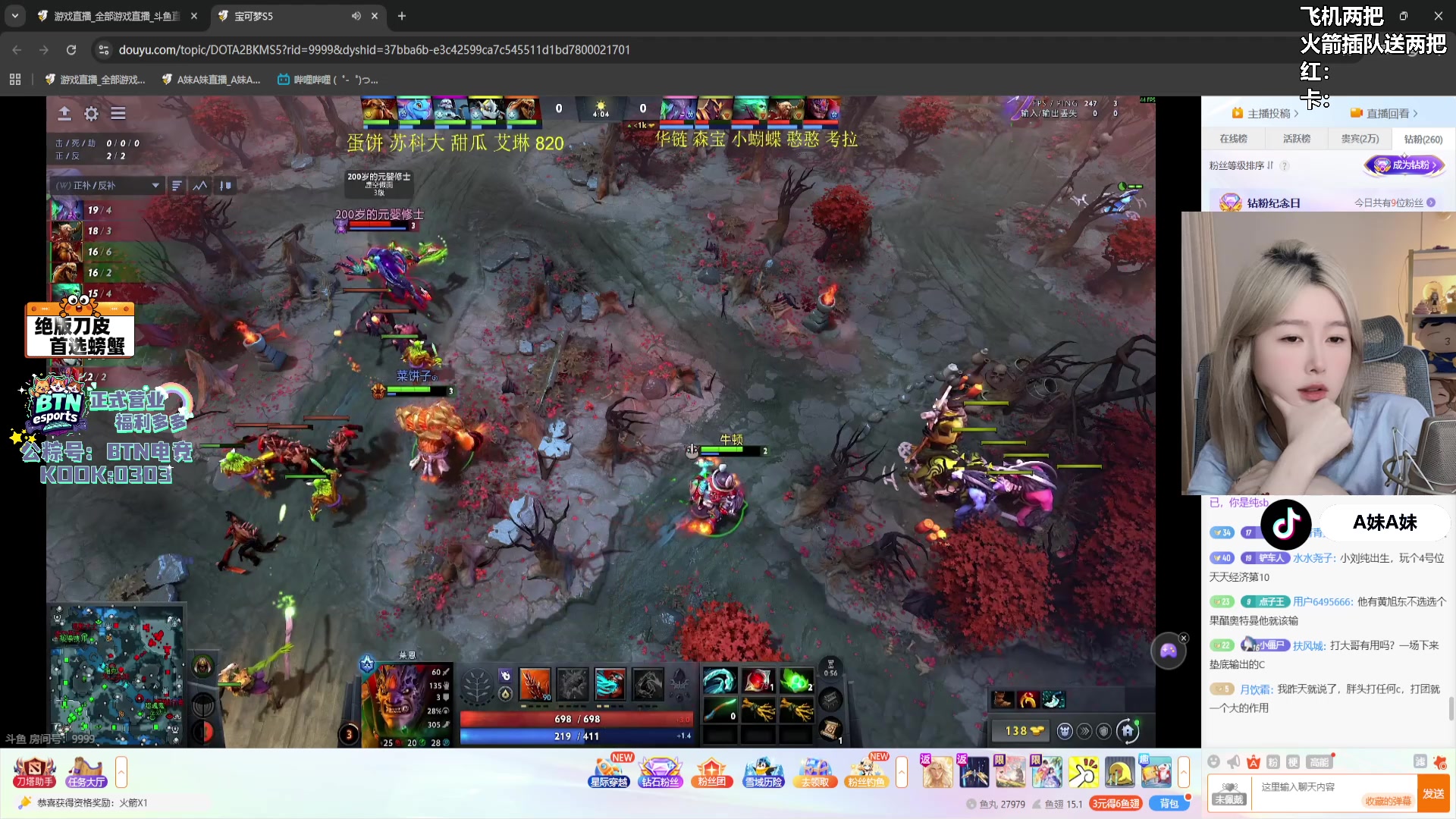Mute the 宝可梦S5 tab audio

point(356,16)
